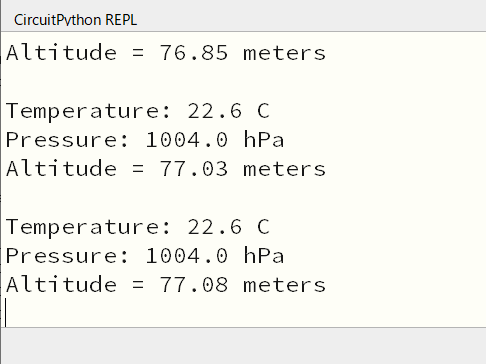Click the Altitude = 76.85 meters line

(166, 53)
